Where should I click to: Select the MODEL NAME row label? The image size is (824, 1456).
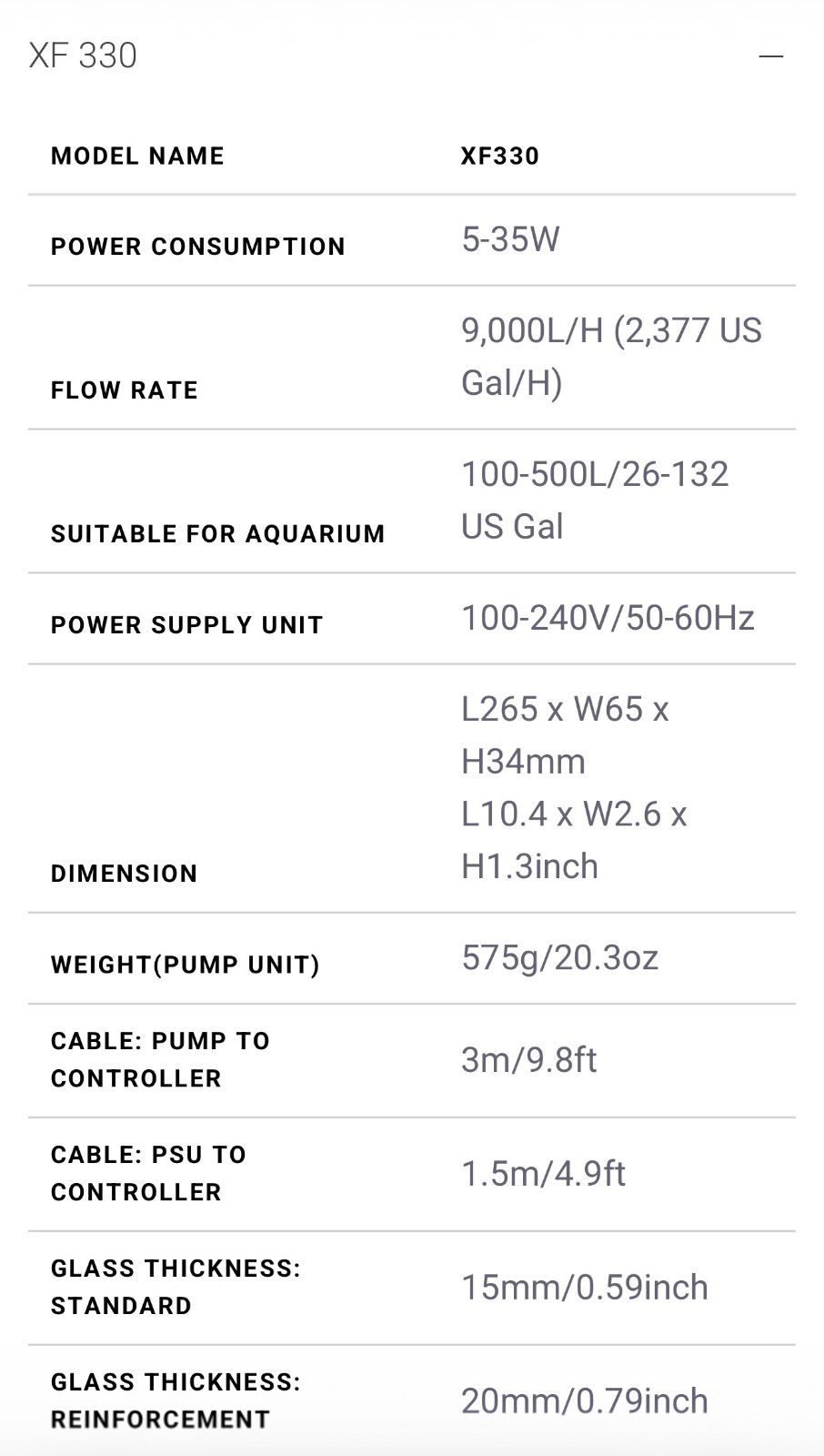pyautogui.click(x=137, y=156)
